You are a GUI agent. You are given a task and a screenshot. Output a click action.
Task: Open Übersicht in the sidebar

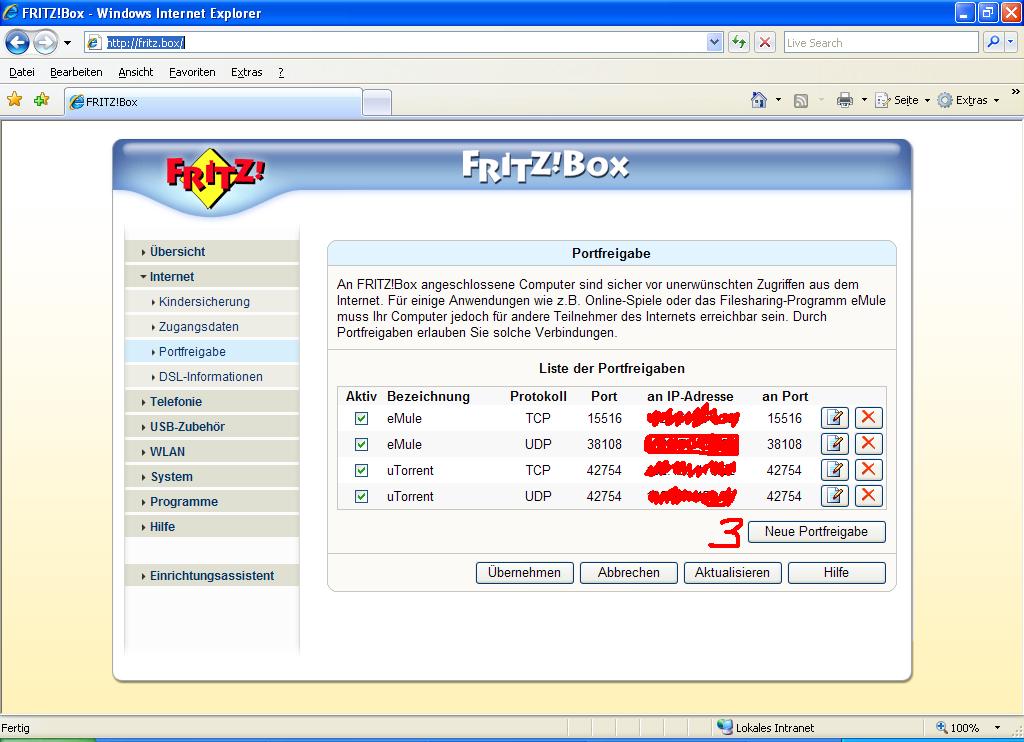pyautogui.click(x=212, y=251)
